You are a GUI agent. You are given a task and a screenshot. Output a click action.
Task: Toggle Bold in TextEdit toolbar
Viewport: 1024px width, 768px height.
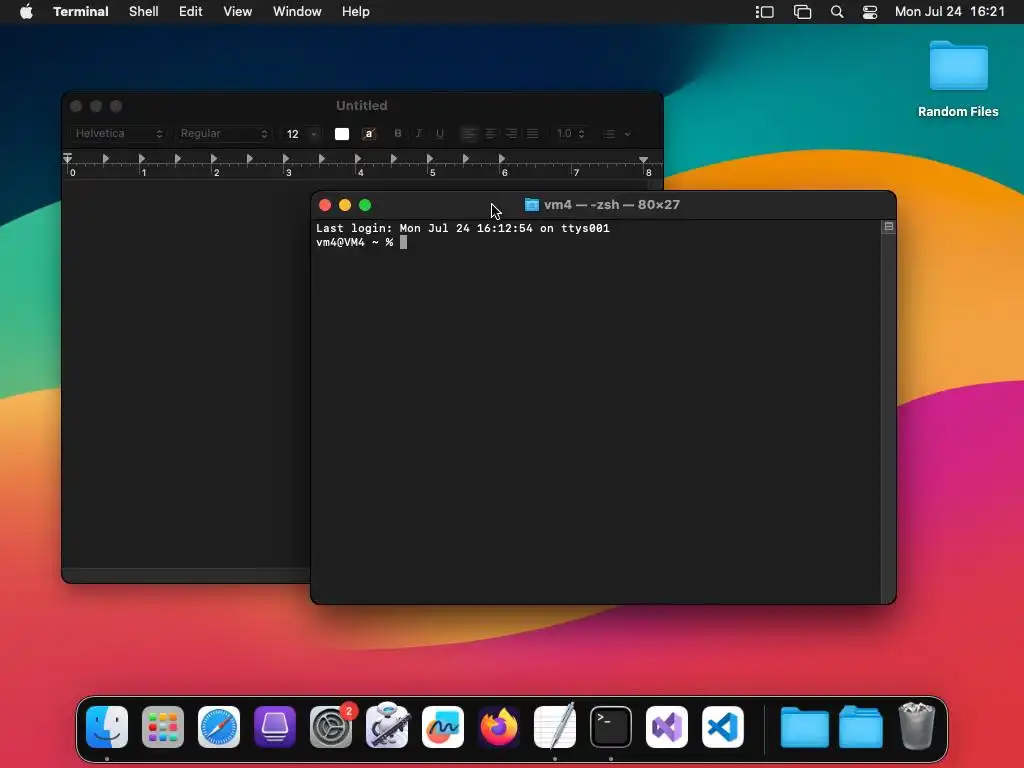pyautogui.click(x=398, y=133)
